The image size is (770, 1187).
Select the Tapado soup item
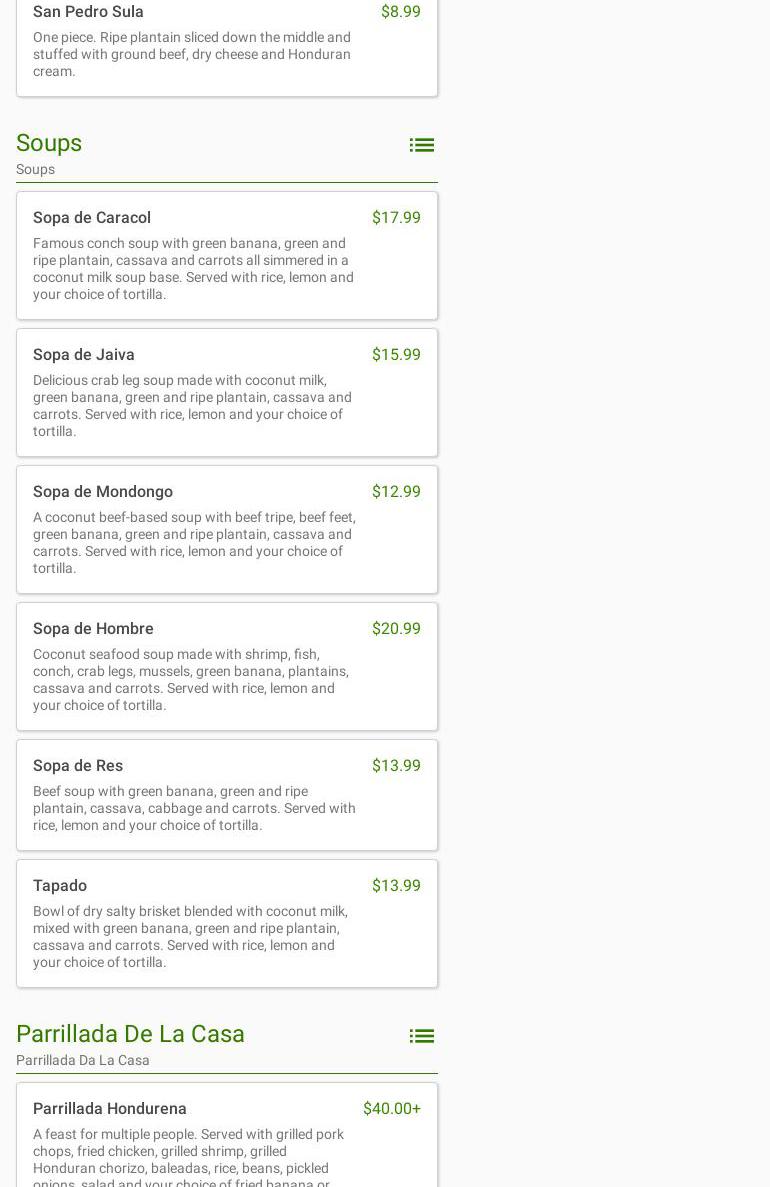[60, 886]
